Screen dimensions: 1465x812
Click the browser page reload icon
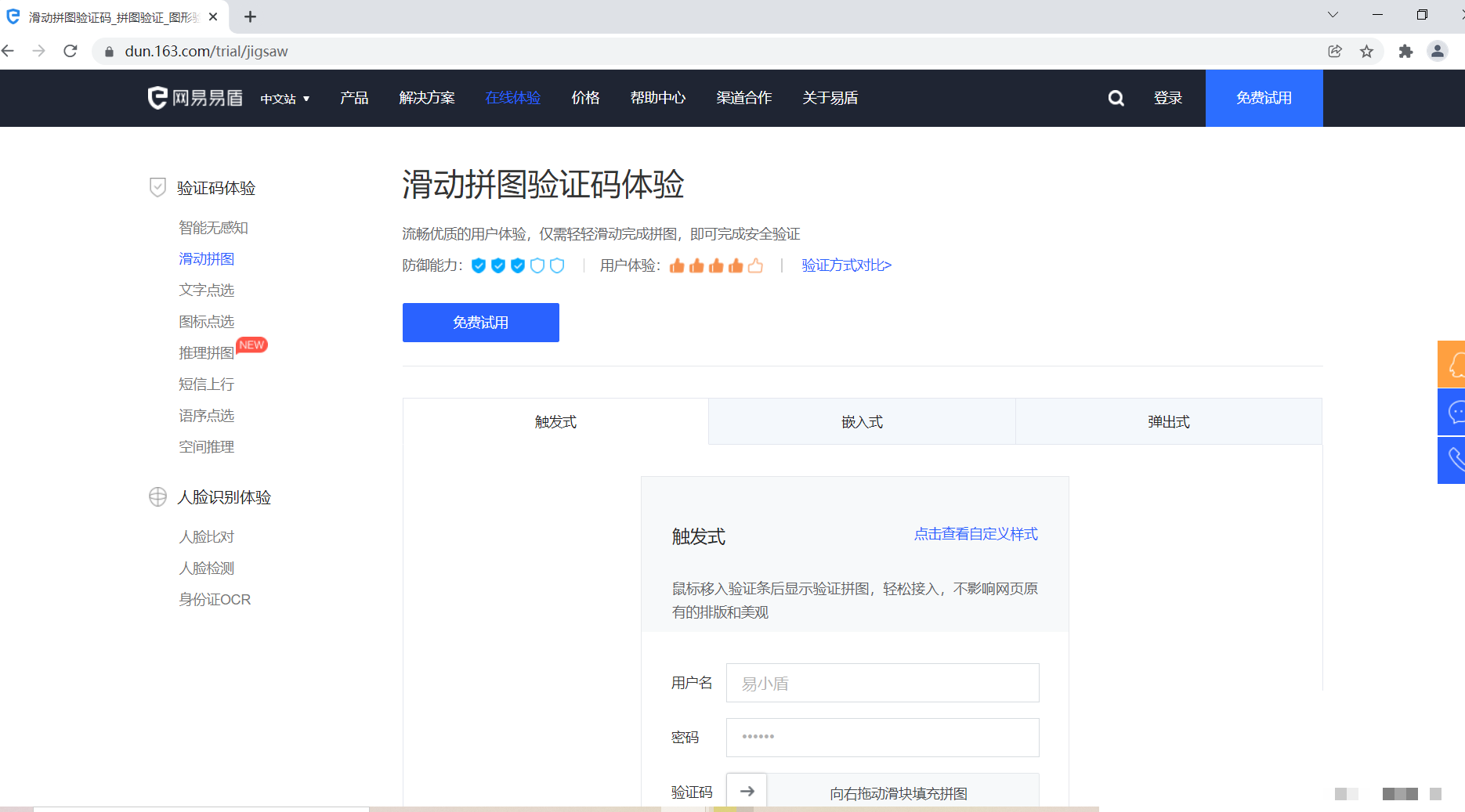click(x=71, y=51)
